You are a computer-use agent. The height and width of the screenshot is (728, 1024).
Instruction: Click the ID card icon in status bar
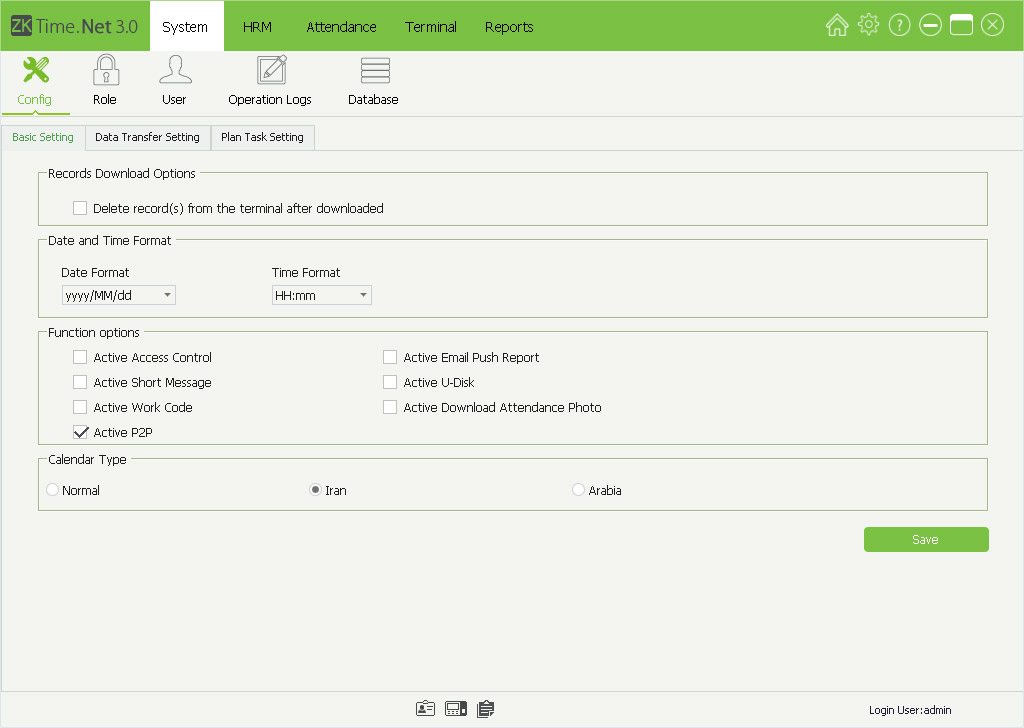426,709
